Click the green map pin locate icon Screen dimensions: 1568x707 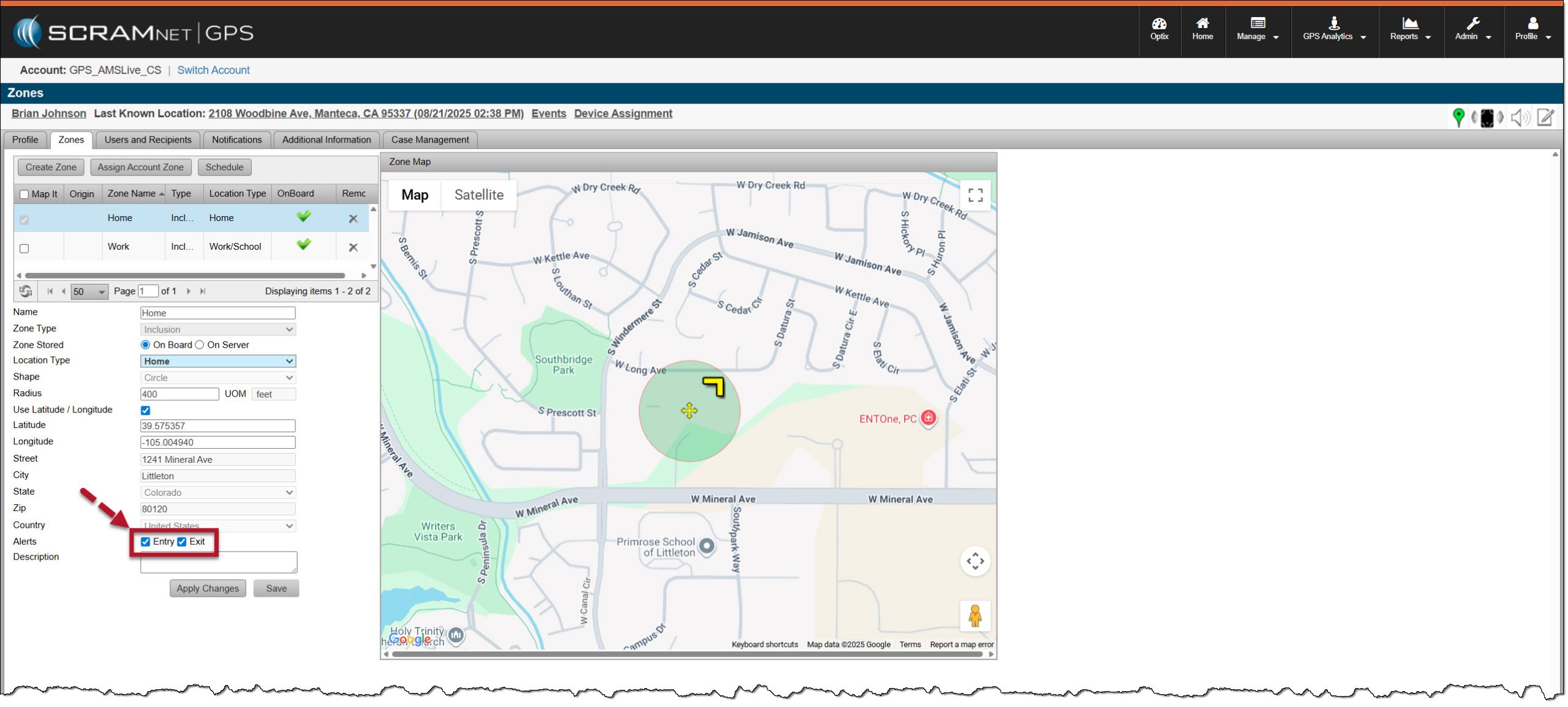1458,117
